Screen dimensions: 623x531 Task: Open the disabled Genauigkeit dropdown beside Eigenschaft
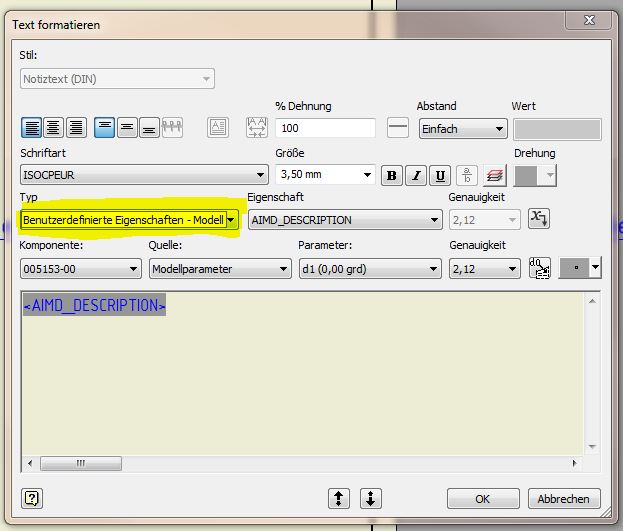coord(485,220)
